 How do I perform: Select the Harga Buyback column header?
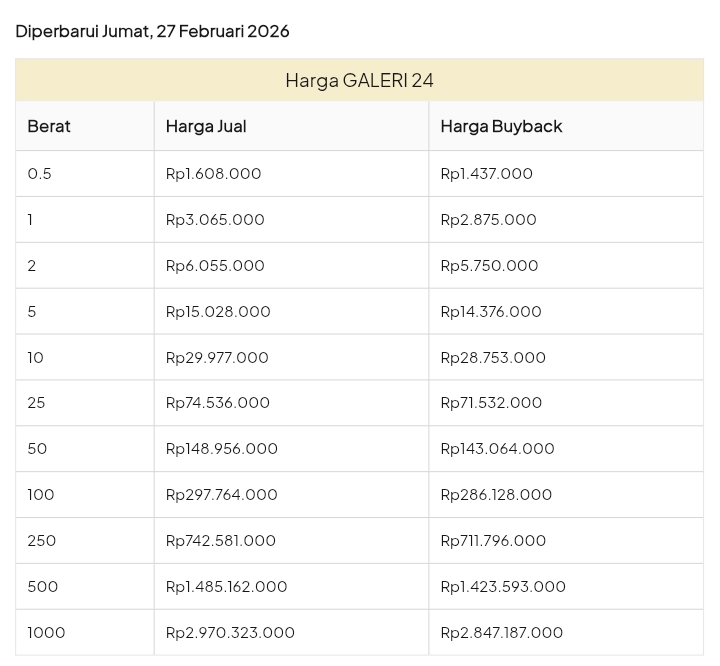(501, 126)
